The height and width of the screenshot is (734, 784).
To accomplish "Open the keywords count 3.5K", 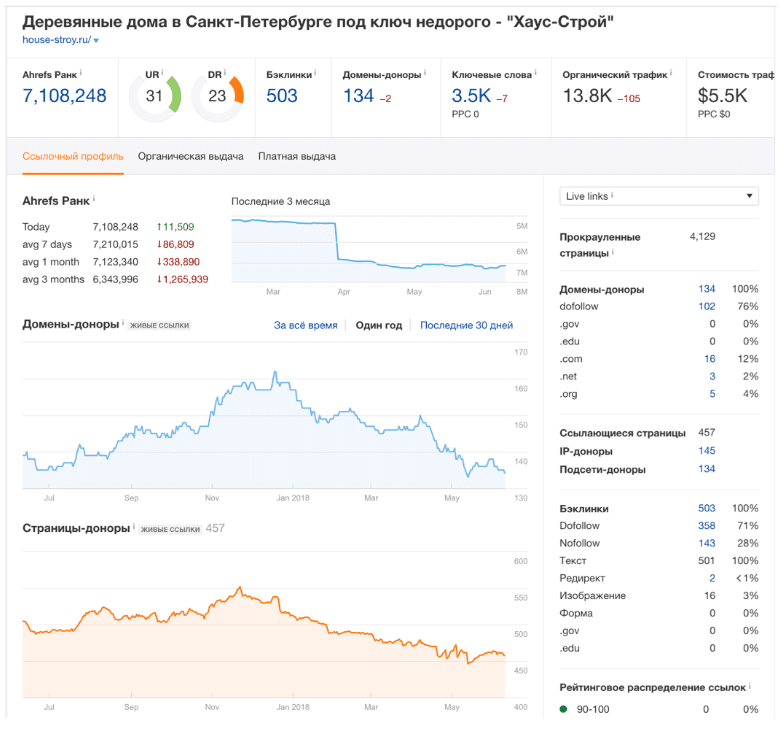I will (x=471, y=96).
